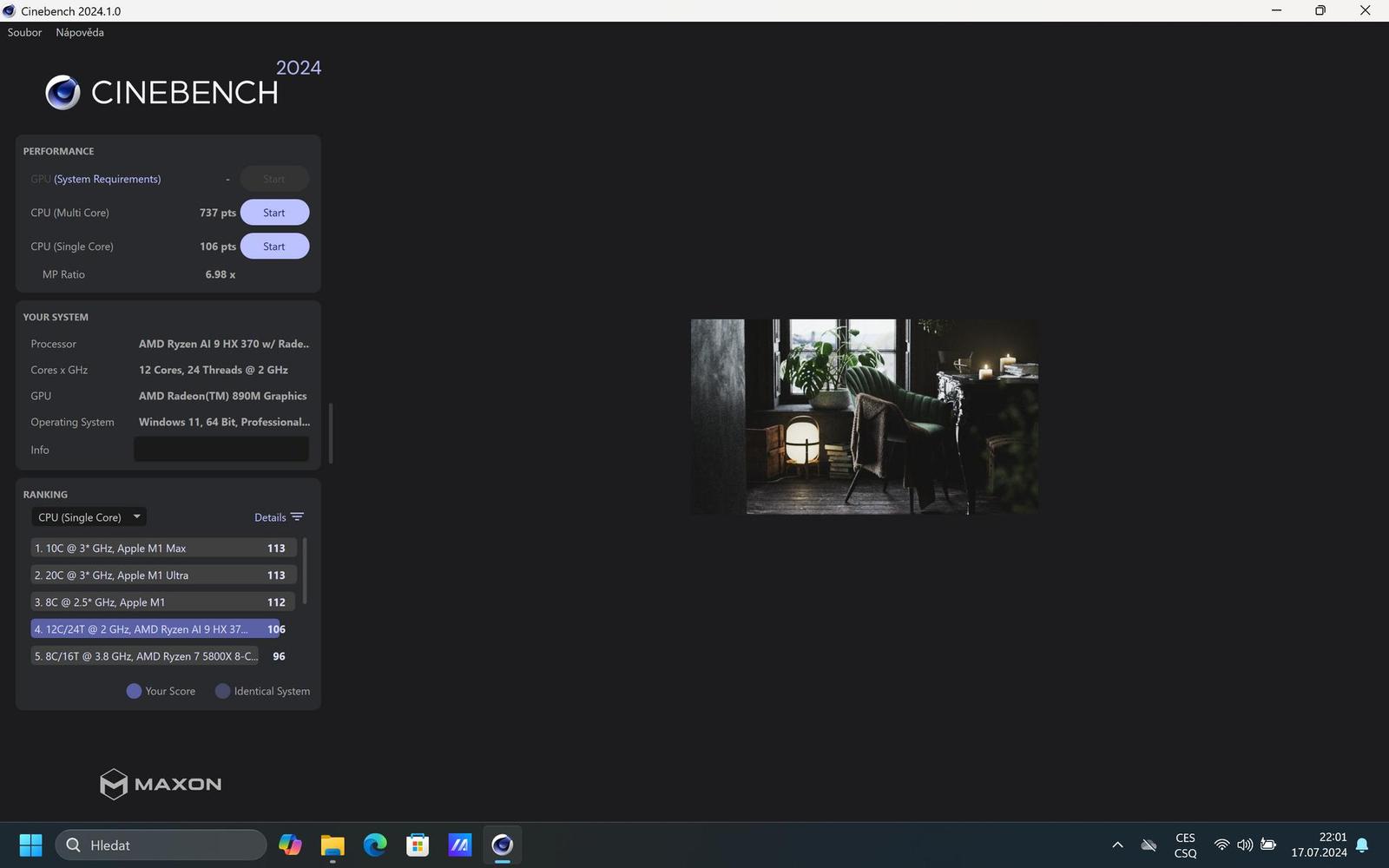This screenshot has width=1389, height=868.
Task: Open the blue slash app on taskbar
Action: click(460, 845)
